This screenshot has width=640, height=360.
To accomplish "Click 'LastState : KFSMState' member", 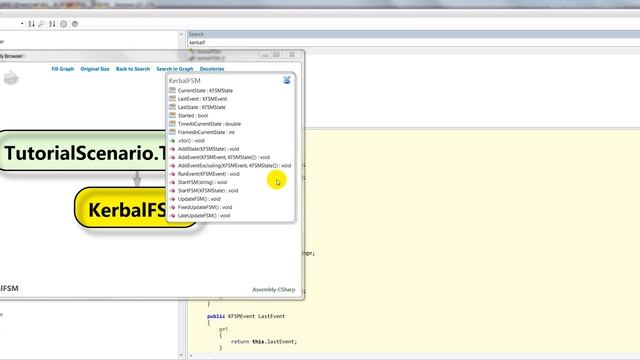I will pyautogui.click(x=202, y=107).
